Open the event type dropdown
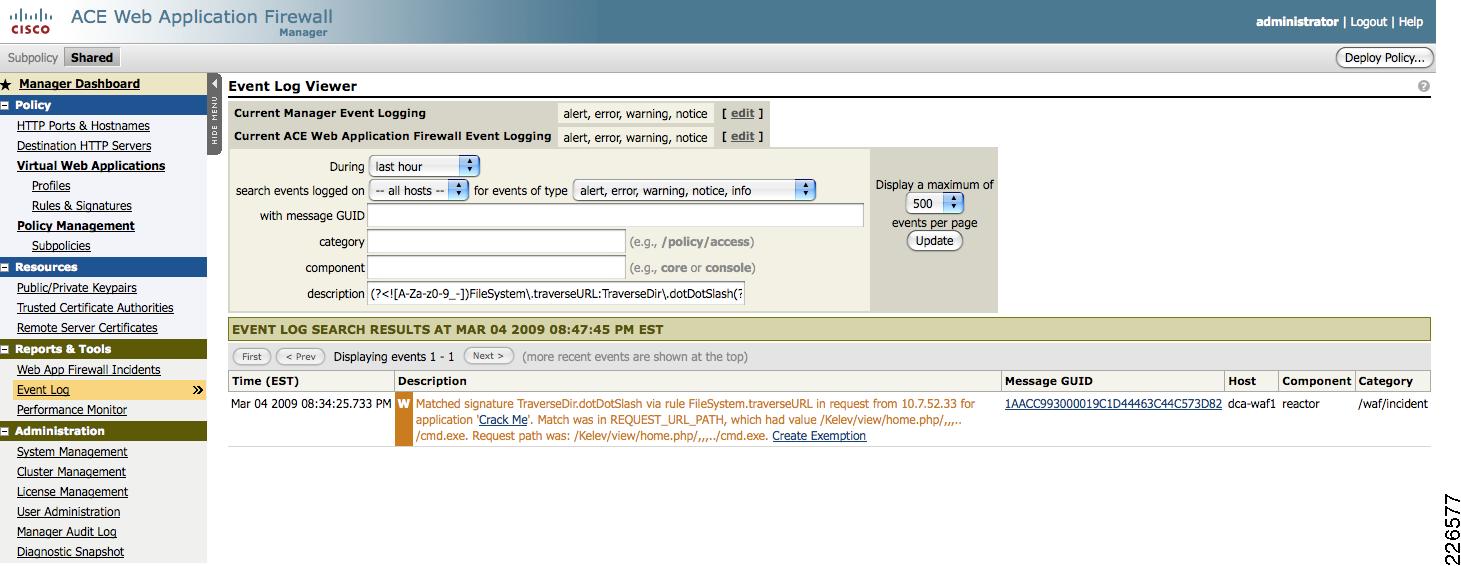 (694, 190)
